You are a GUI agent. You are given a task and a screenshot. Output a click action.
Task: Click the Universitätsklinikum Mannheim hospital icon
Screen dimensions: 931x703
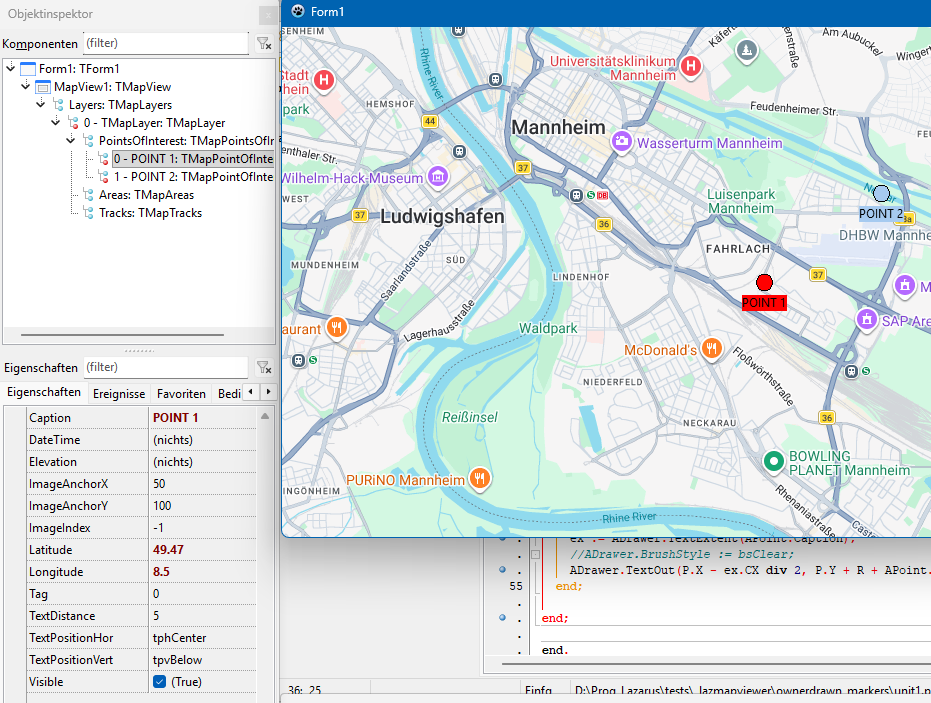pyautogui.click(x=692, y=66)
